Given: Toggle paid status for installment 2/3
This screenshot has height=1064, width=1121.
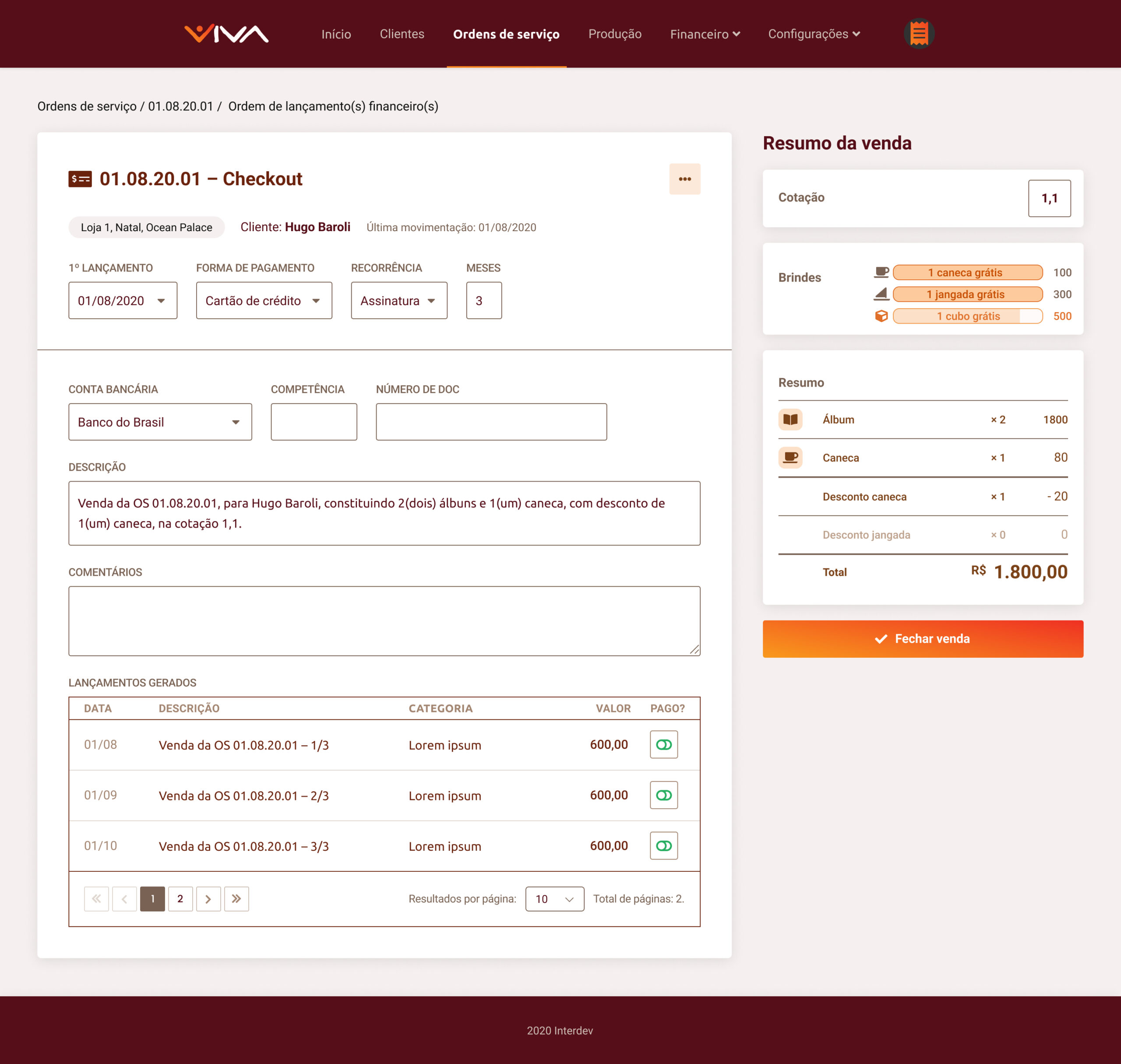Looking at the screenshot, I should coord(664,795).
